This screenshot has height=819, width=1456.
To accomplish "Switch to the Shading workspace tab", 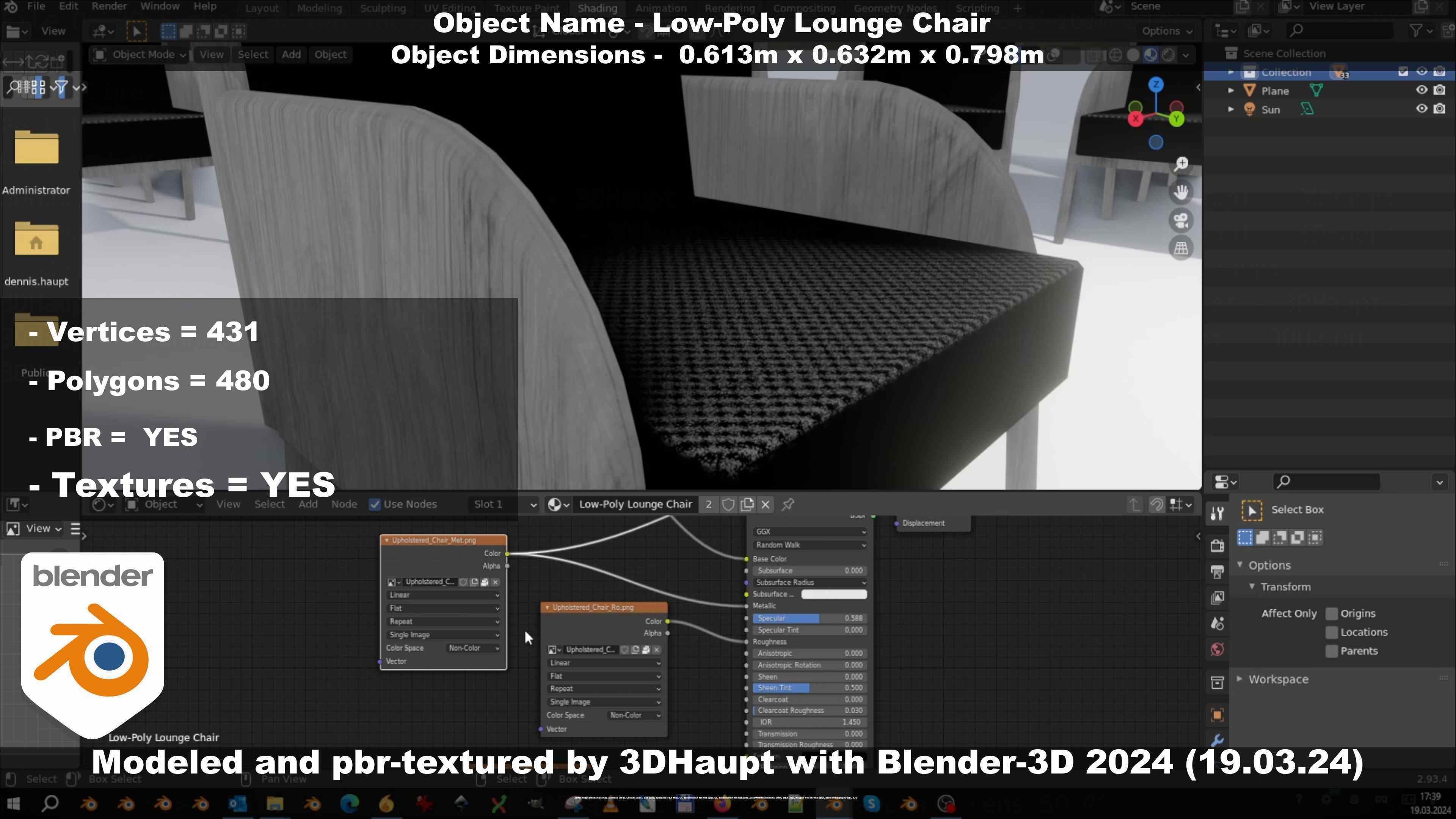I will click(597, 8).
